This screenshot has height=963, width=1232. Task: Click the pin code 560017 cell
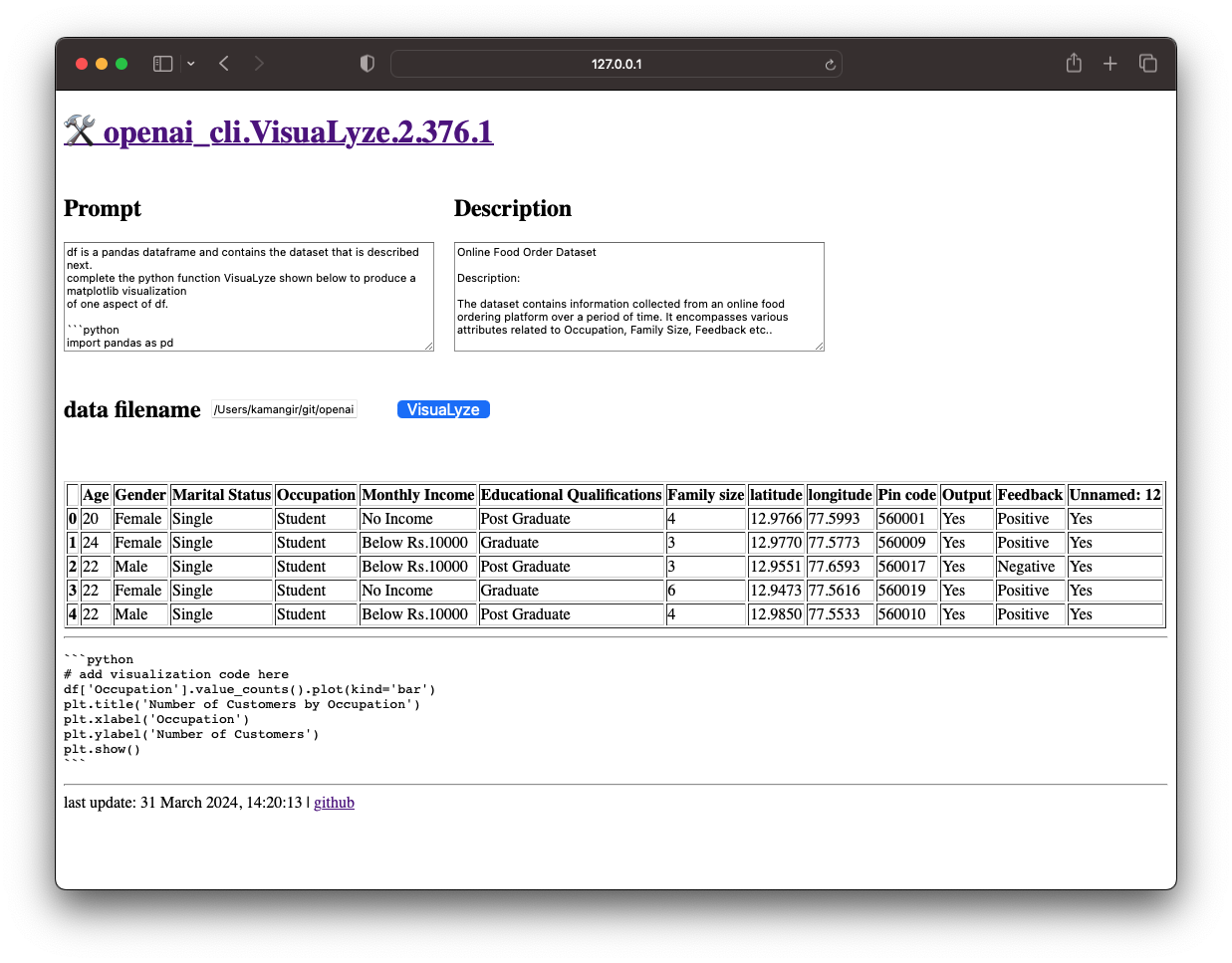[906, 567]
